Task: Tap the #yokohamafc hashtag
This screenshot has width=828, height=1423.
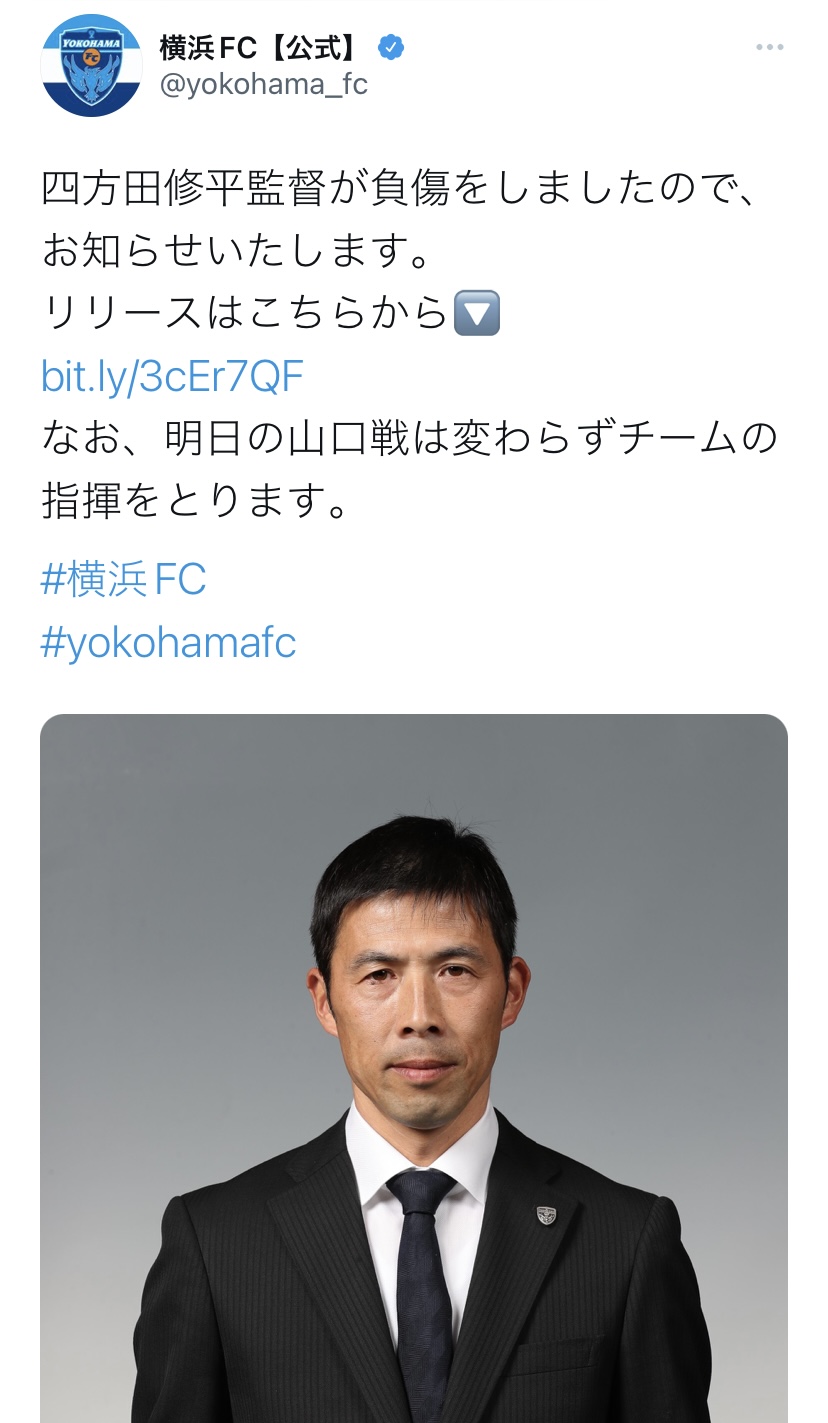Action: pos(169,643)
